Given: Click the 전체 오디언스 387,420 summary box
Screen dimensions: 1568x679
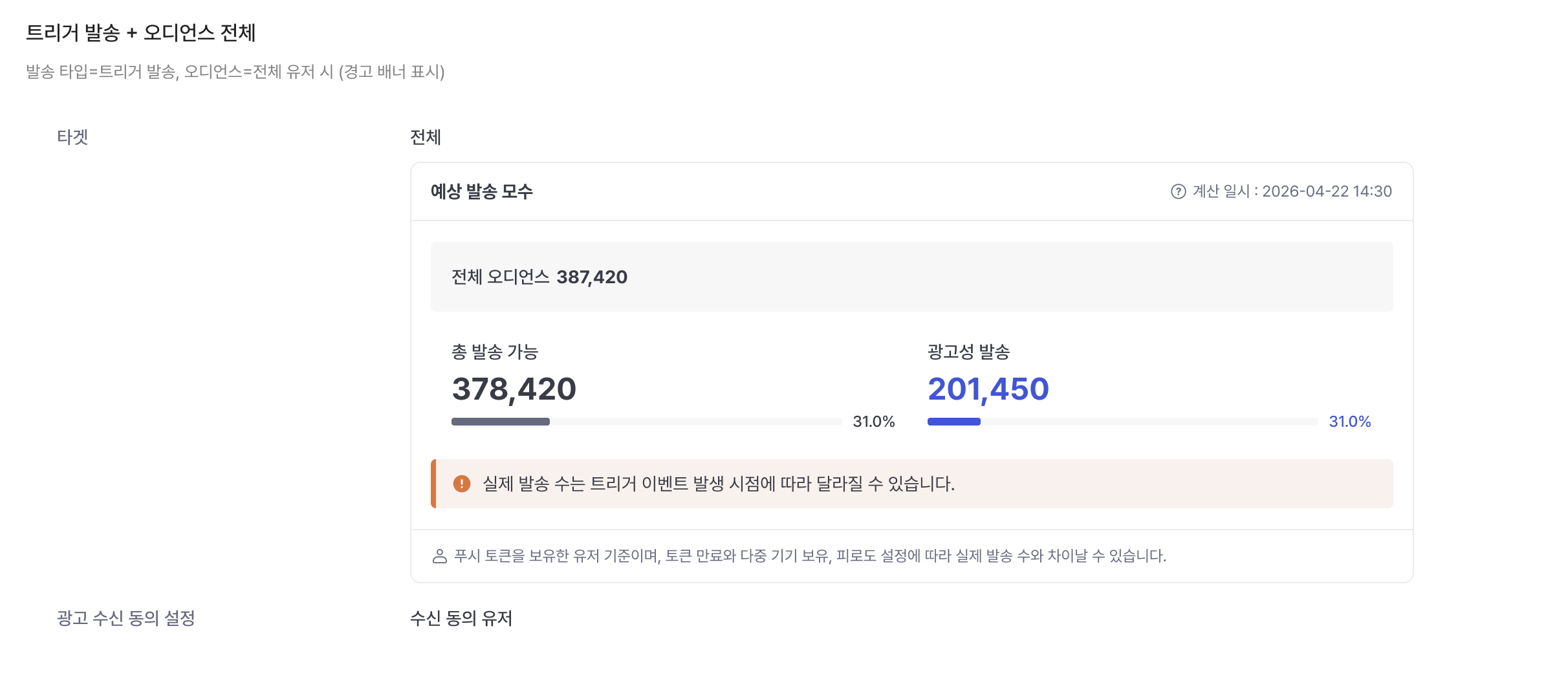Looking at the screenshot, I should click(x=912, y=277).
